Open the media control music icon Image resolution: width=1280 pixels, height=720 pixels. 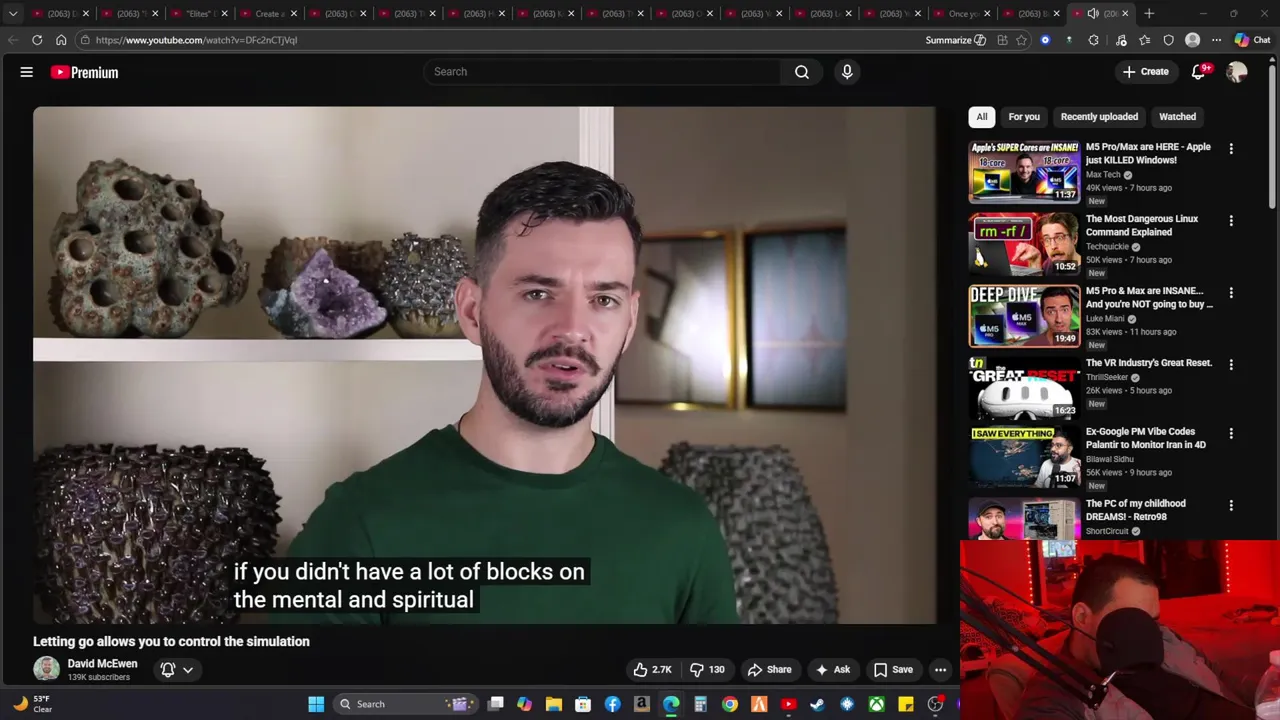[1121, 40]
